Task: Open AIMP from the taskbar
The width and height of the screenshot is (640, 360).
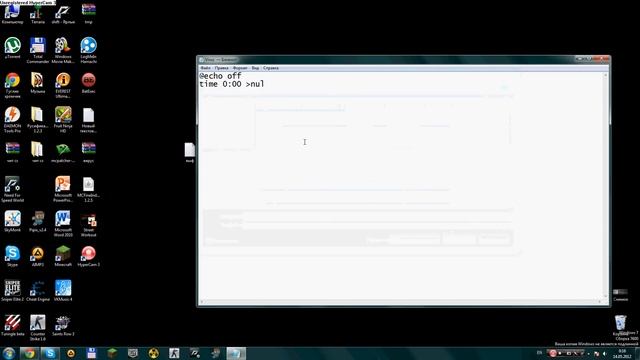Action: point(71,353)
